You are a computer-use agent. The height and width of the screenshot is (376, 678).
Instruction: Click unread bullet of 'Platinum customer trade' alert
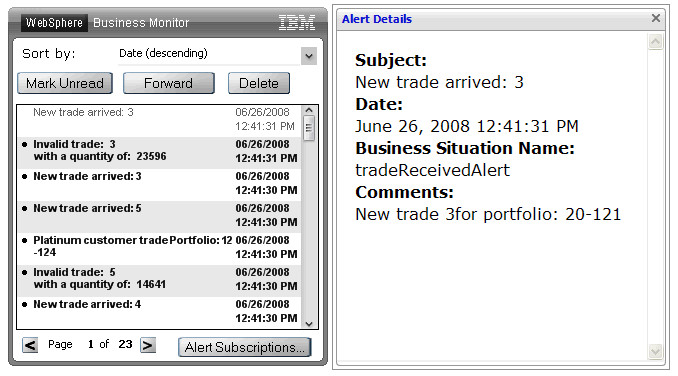click(25, 240)
